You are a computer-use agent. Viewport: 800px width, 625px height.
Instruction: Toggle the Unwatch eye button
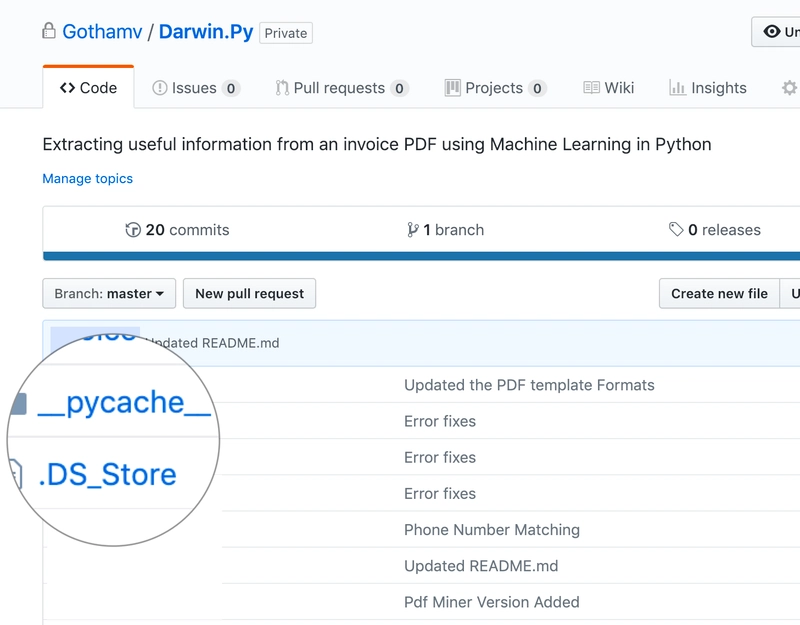776,32
